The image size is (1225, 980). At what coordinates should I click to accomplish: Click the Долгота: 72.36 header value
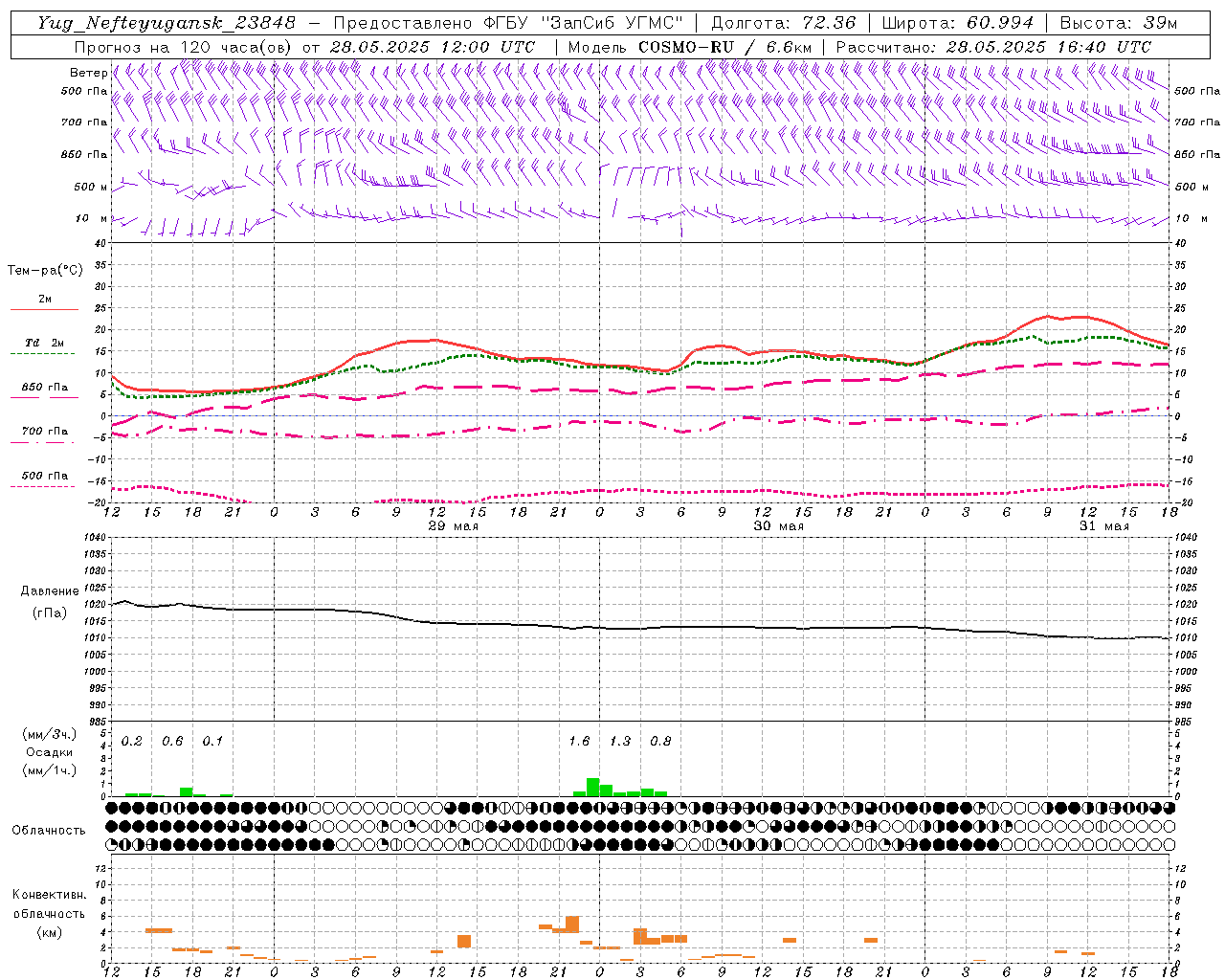pyautogui.click(x=783, y=23)
